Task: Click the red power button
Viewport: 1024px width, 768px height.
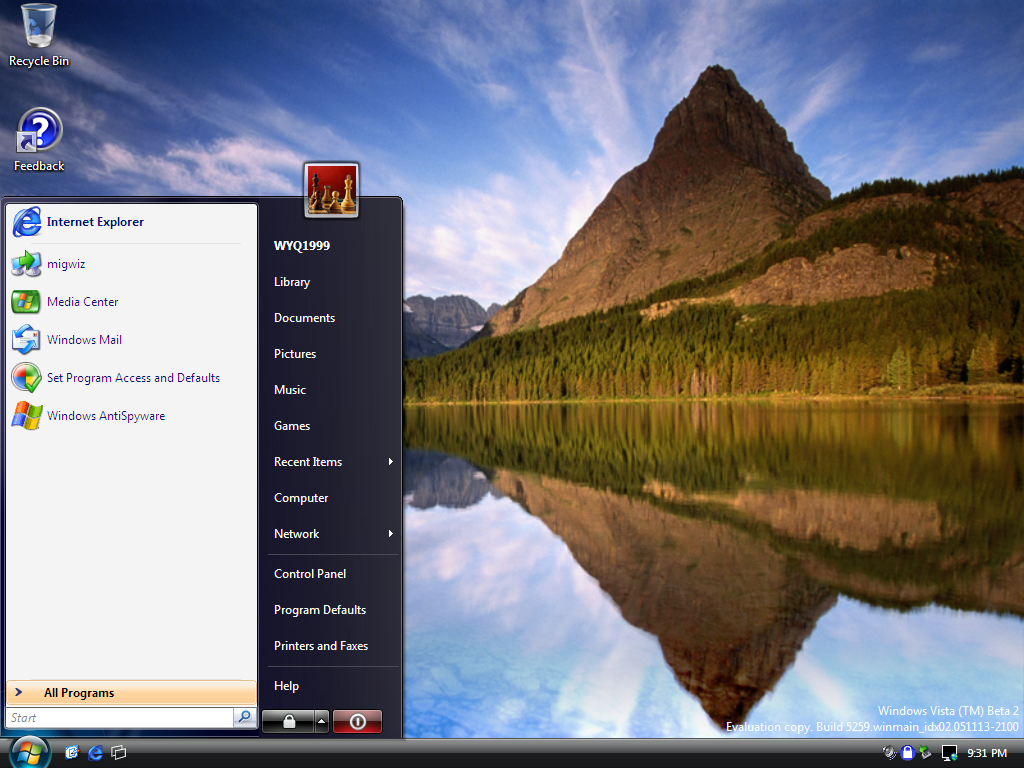Action: [x=357, y=722]
